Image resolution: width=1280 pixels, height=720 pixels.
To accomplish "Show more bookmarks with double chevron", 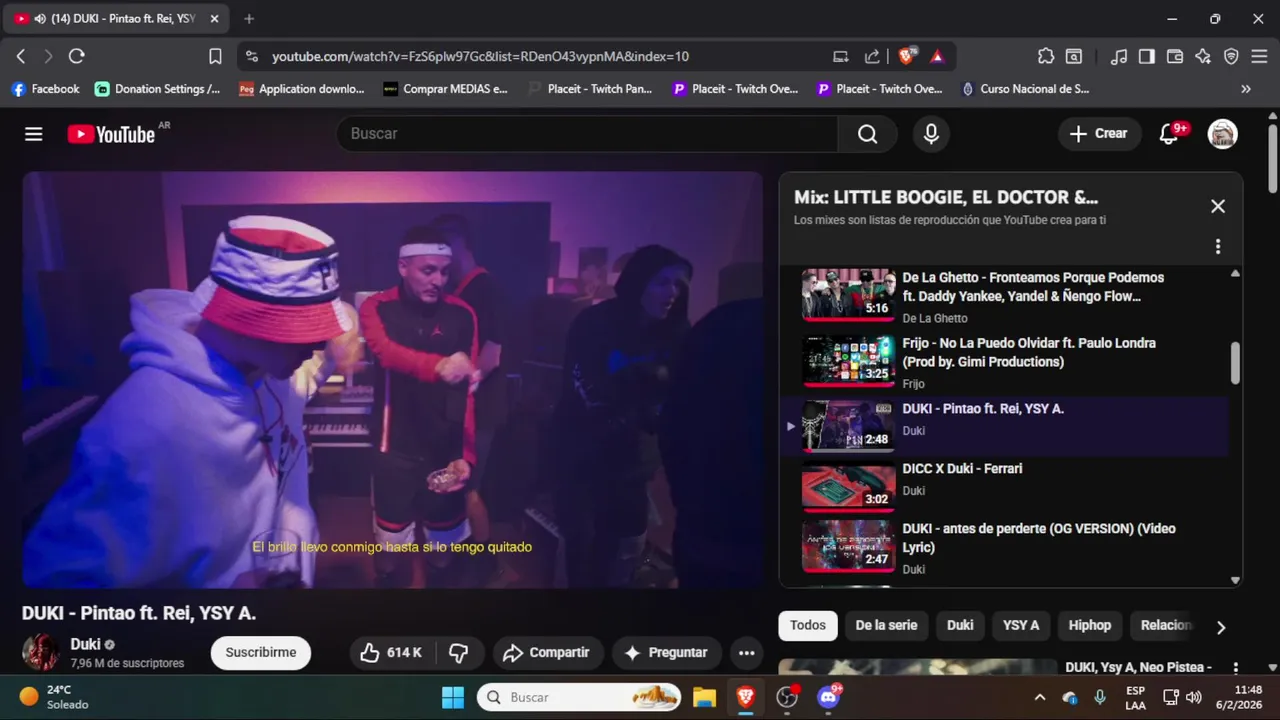I will click(x=1246, y=89).
